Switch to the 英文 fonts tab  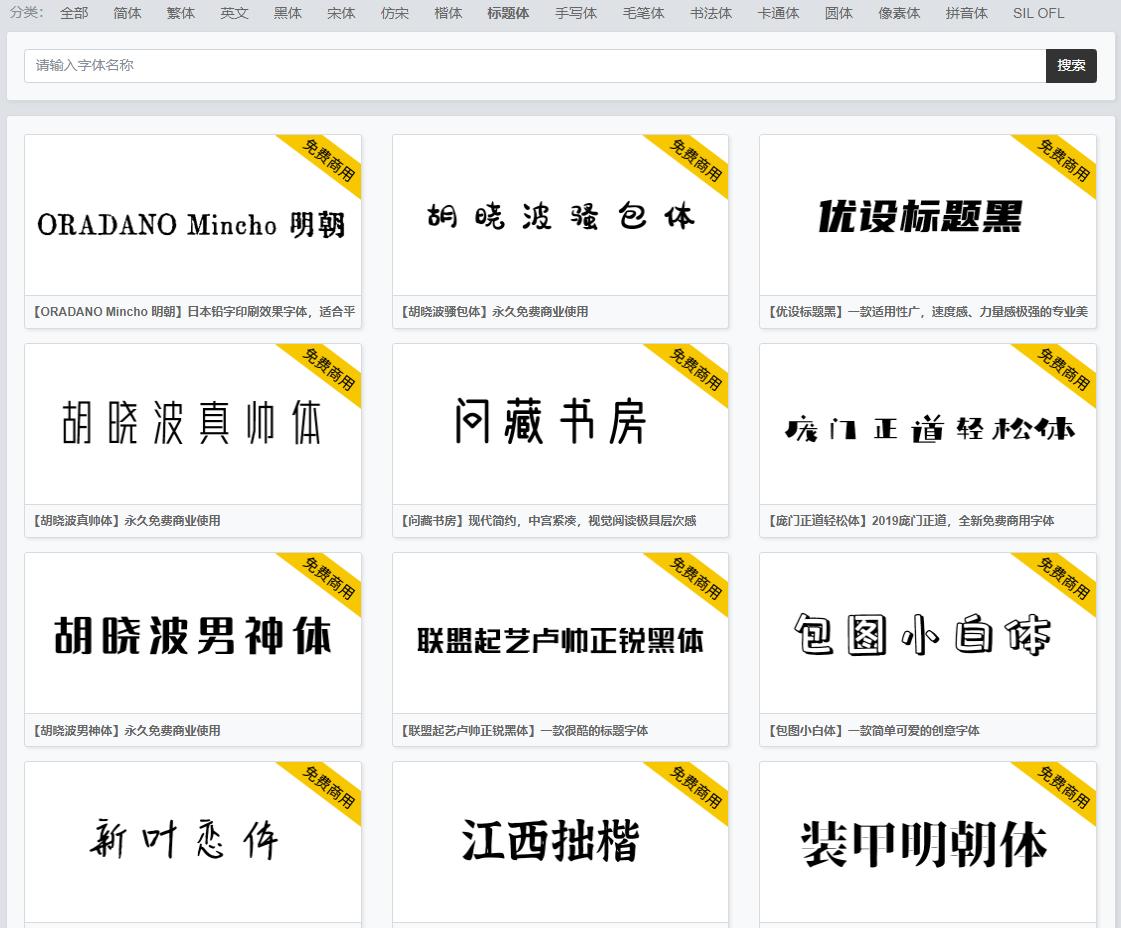tap(234, 13)
